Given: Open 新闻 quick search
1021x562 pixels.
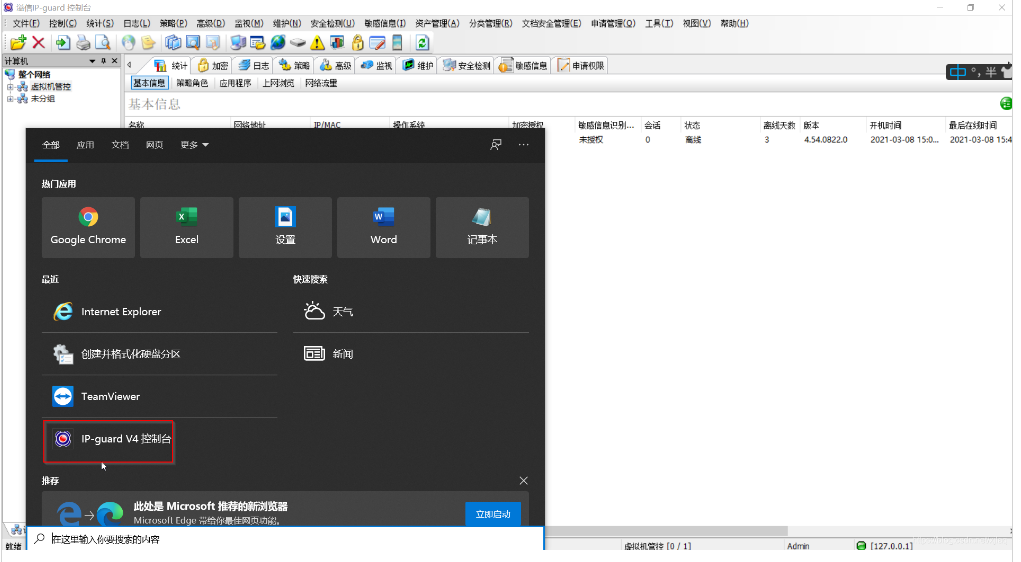Looking at the screenshot, I should (411, 354).
